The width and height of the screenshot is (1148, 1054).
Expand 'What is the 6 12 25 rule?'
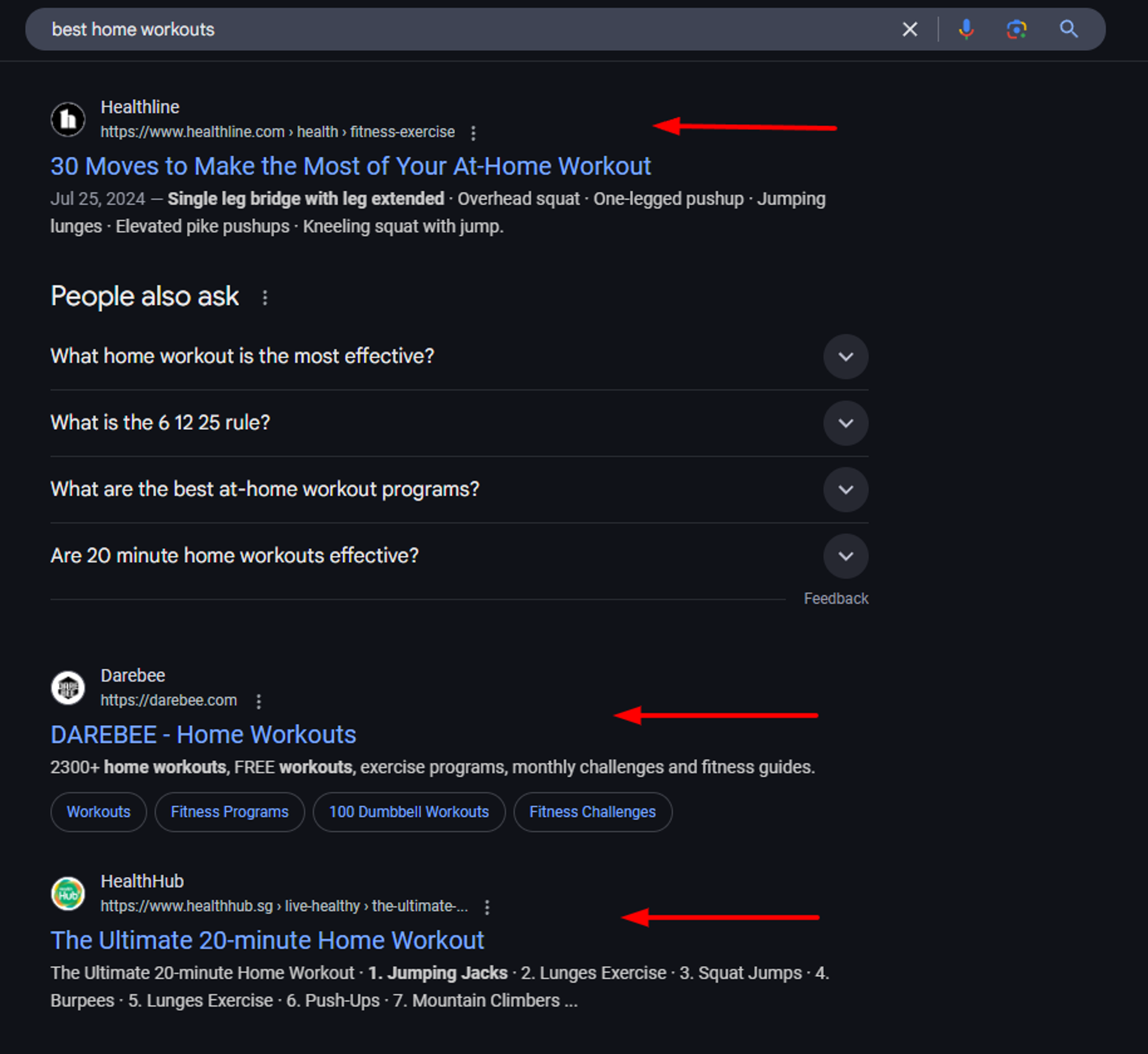point(459,423)
